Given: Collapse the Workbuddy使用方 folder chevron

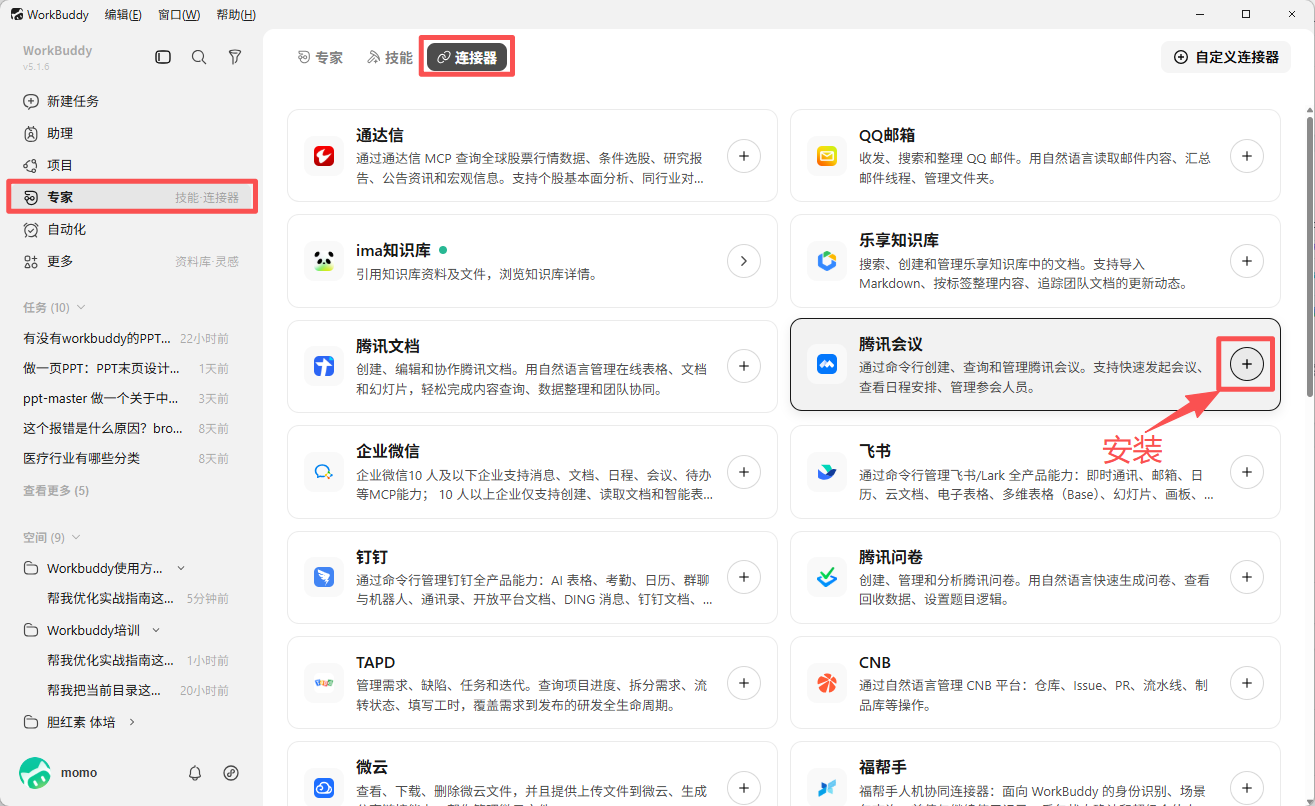Looking at the screenshot, I should tap(181, 568).
